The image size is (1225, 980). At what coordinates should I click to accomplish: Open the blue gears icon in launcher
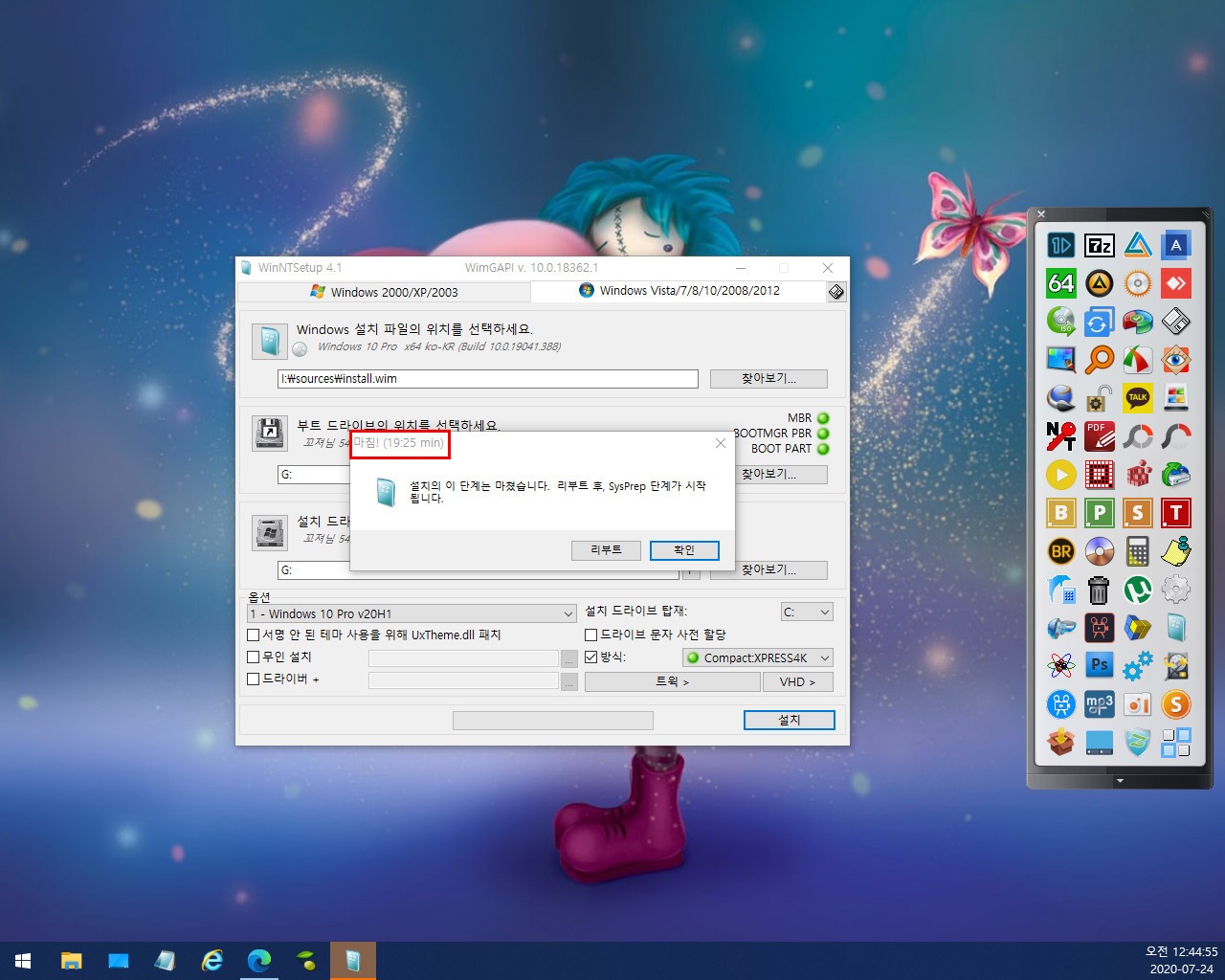(x=1137, y=666)
